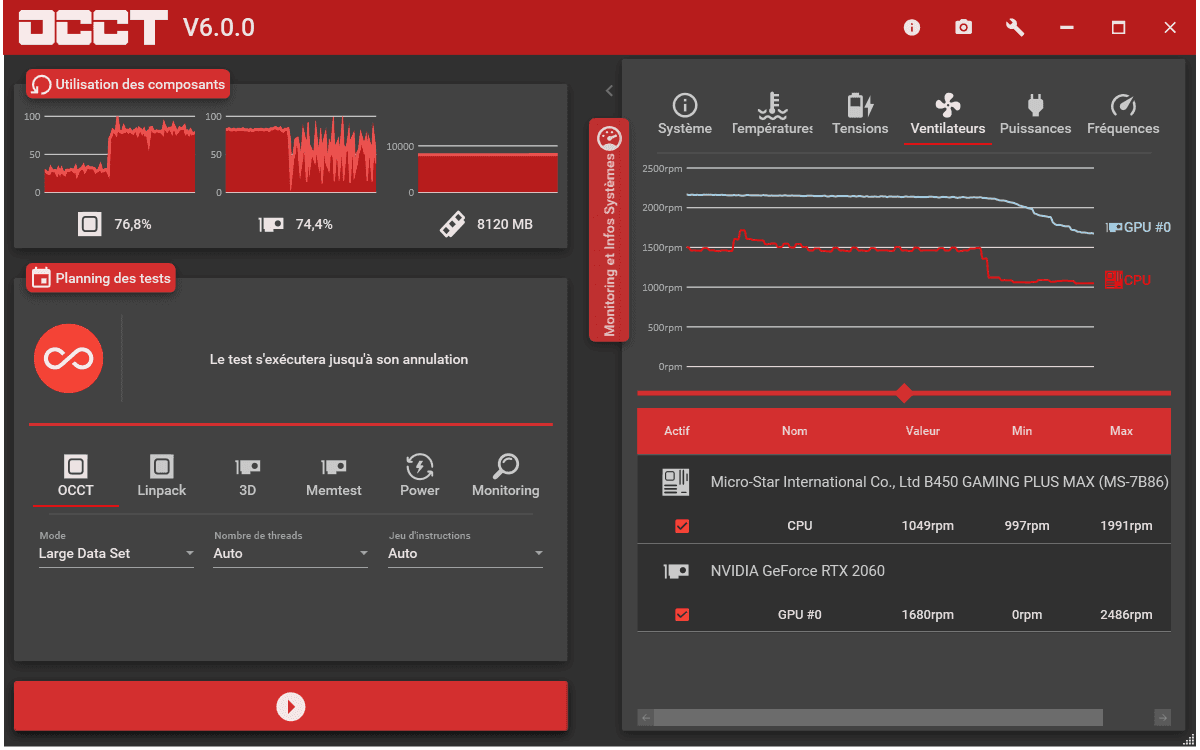The image size is (1200, 750).
Task: Click the diamond splitter handle below chart
Action: click(x=904, y=393)
